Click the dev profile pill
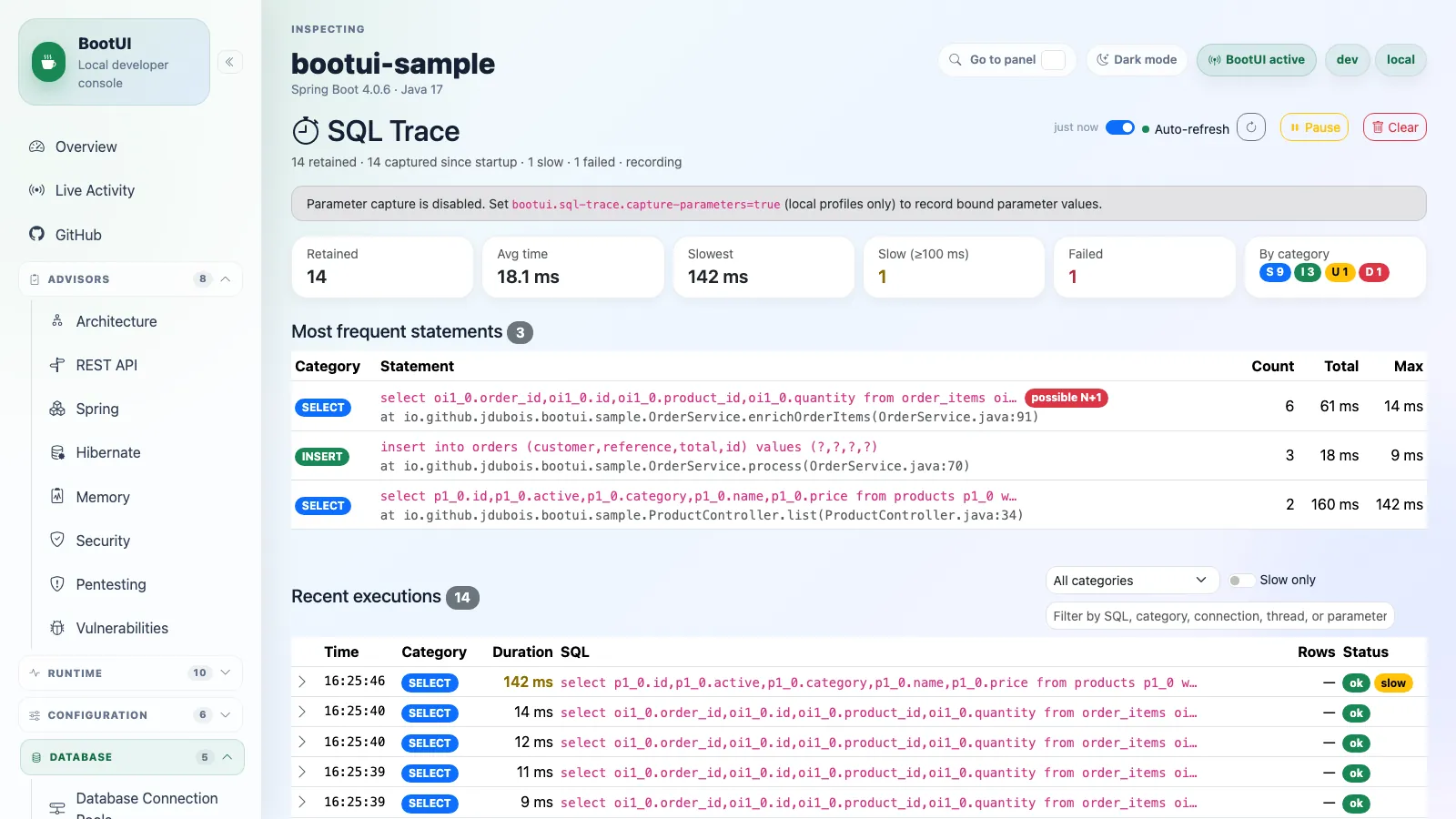1456x819 pixels. [x=1347, y=60]
